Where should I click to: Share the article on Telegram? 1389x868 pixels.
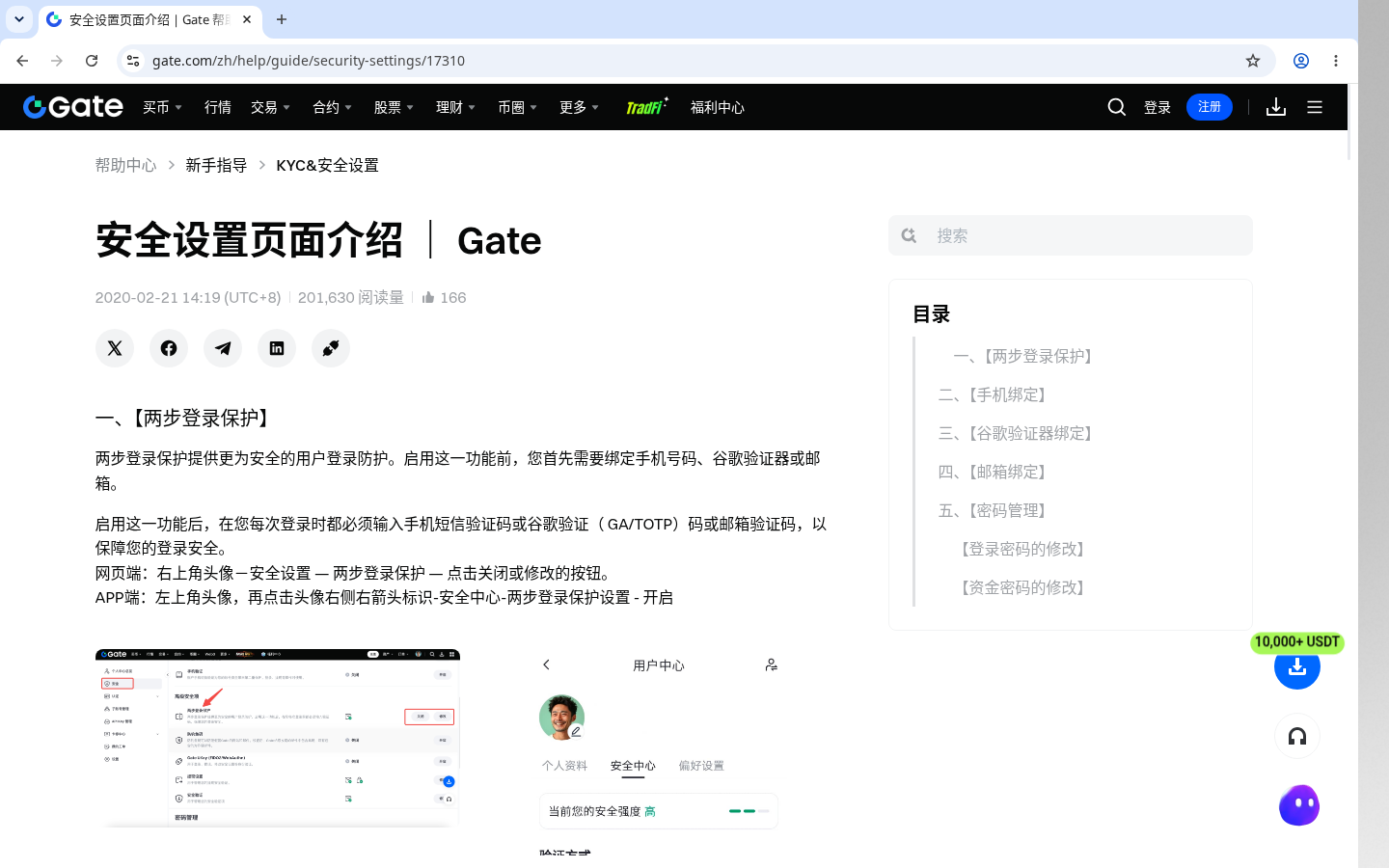pyautogui.click(x=223, y=348)
